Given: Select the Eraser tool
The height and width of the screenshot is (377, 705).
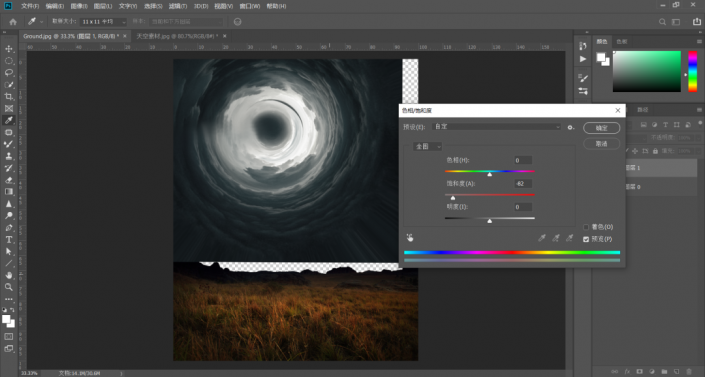Looking at the screenshot, I should pyautogui.click(x=9, y=180).
